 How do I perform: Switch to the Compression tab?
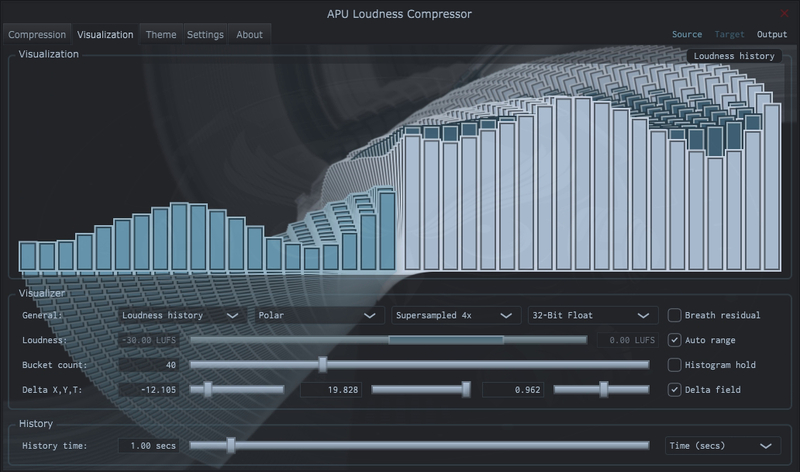click(37, 35)
